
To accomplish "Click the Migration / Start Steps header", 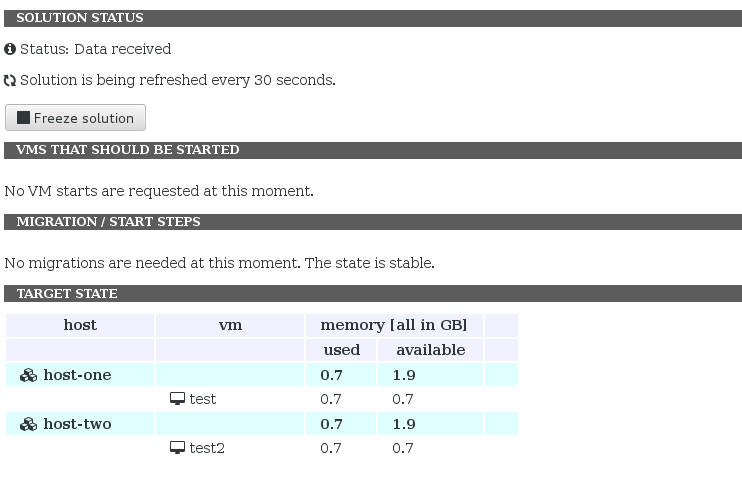I will 108,222.
